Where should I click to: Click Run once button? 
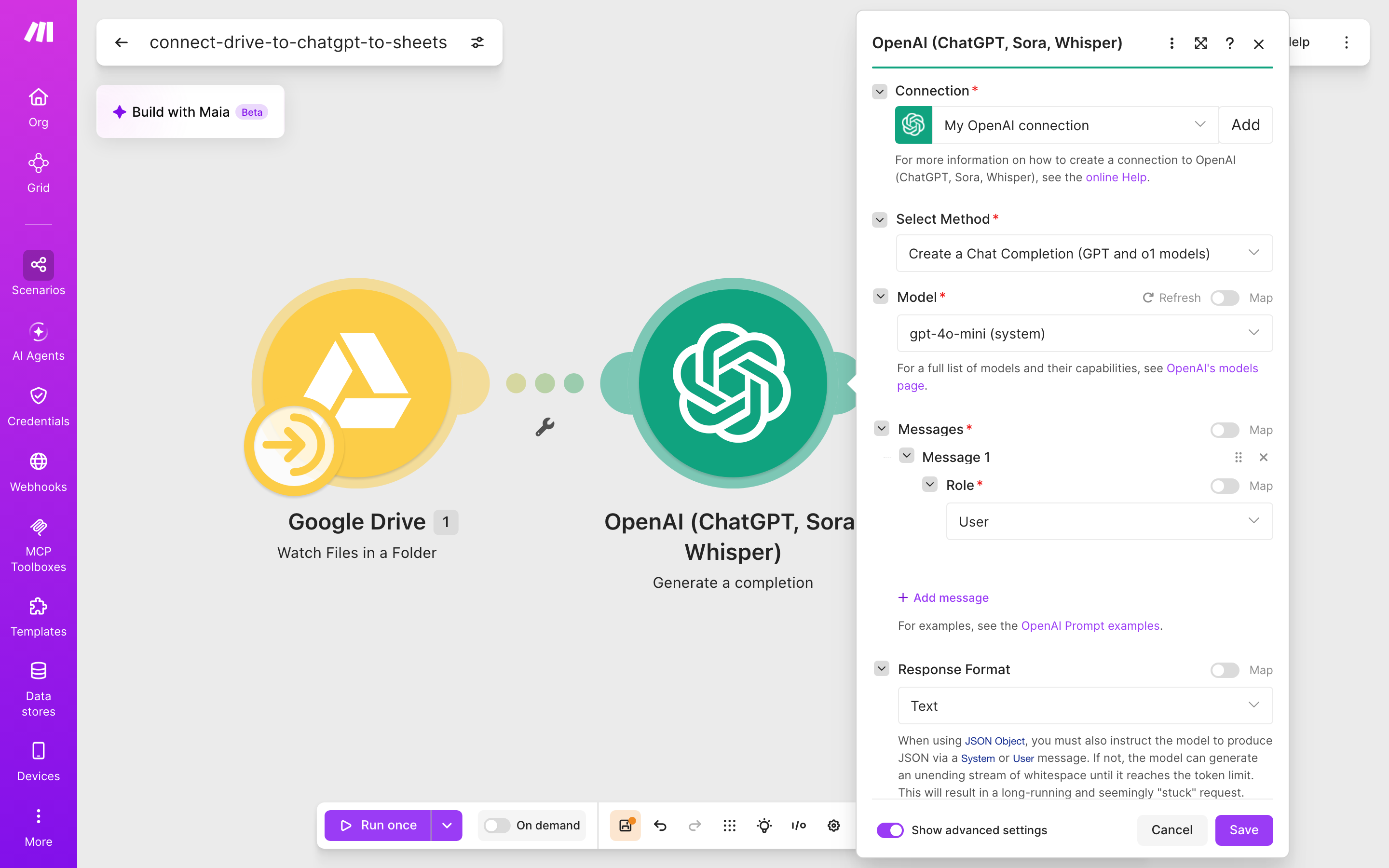click(378, 825)
